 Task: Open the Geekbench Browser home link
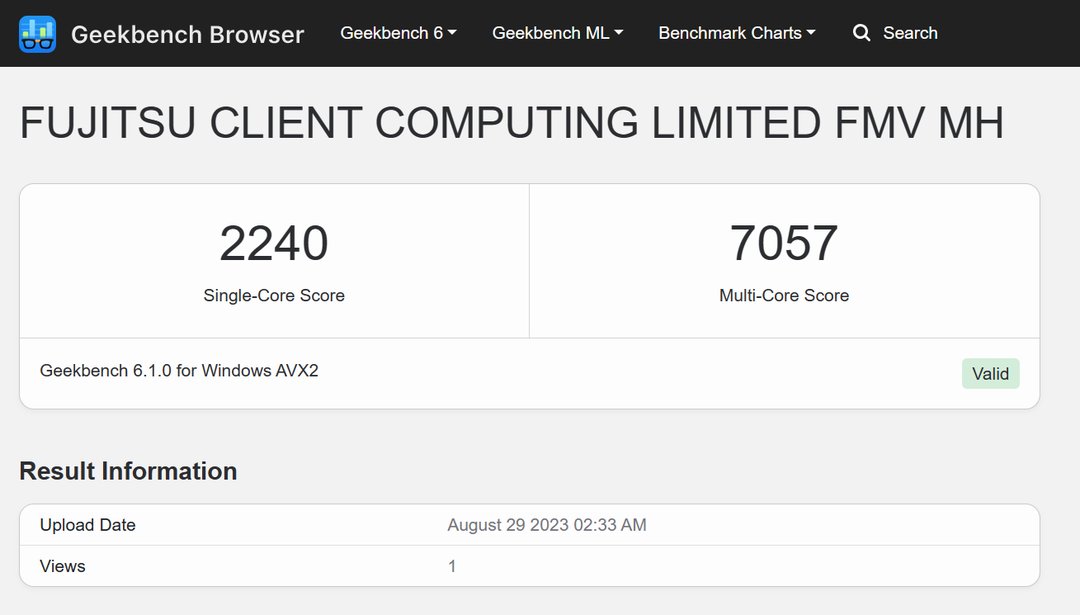pos(187,34)
